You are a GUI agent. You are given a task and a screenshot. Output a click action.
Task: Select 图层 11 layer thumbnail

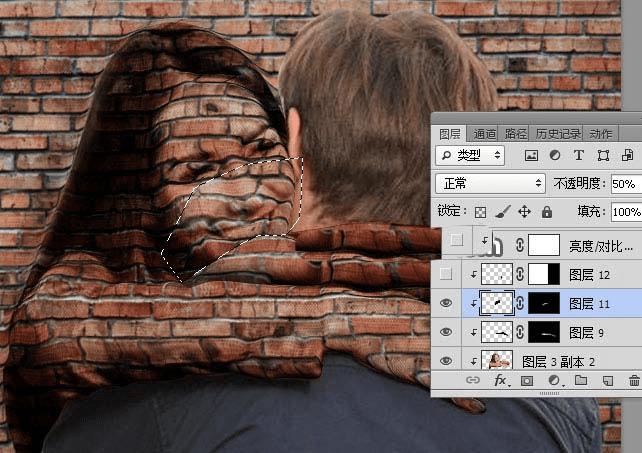(497, 304)
